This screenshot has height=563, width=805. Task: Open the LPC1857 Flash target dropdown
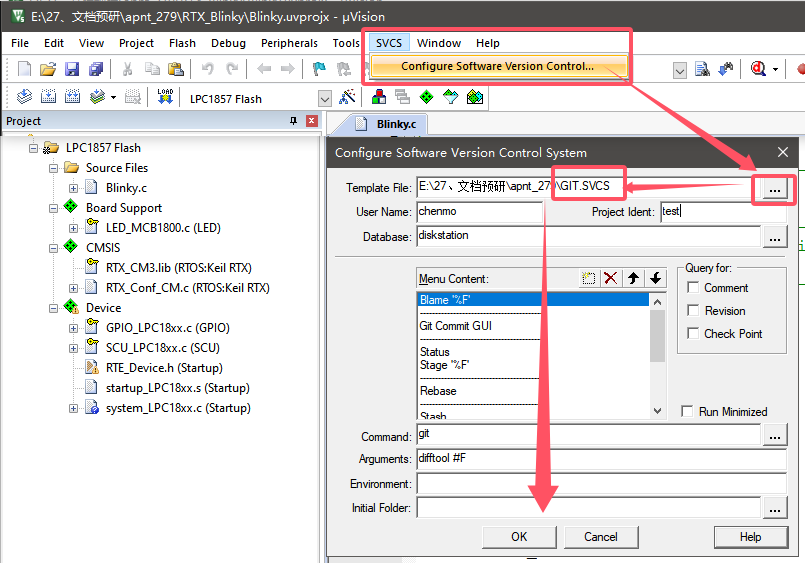[325, 99]
